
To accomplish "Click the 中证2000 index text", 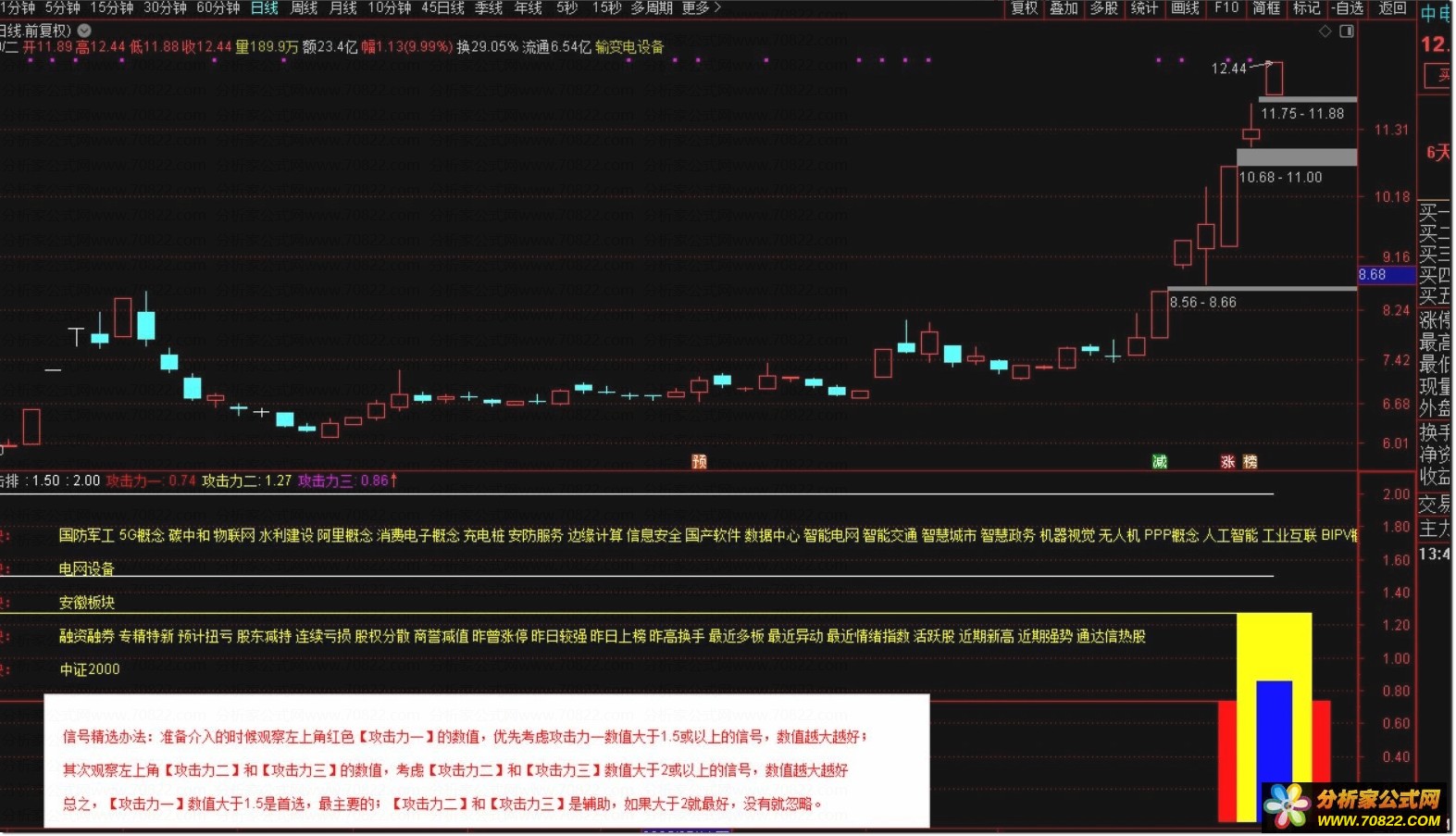I will (90, 669).
